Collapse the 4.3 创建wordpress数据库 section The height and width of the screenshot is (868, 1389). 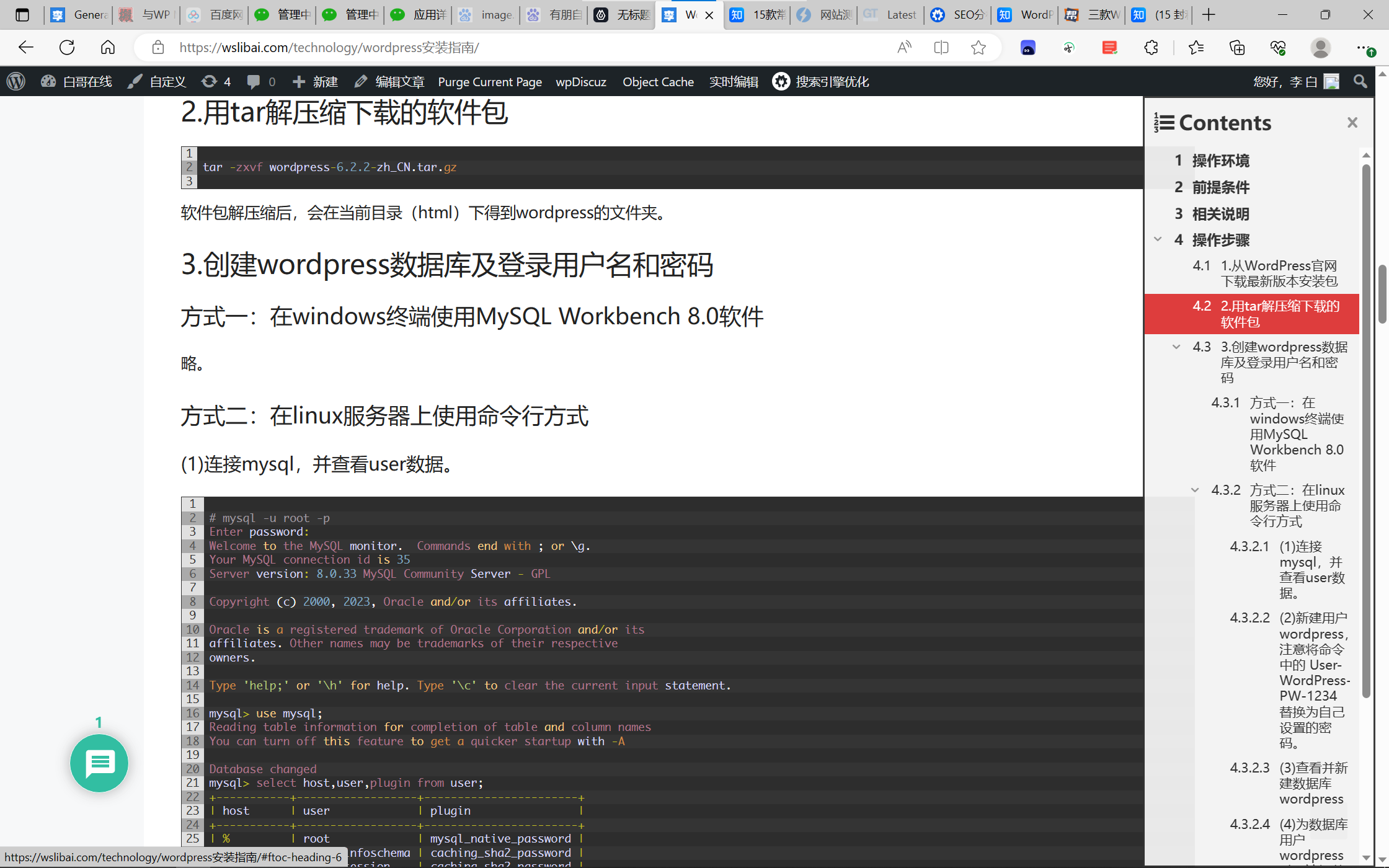[x=1176, y=347]
